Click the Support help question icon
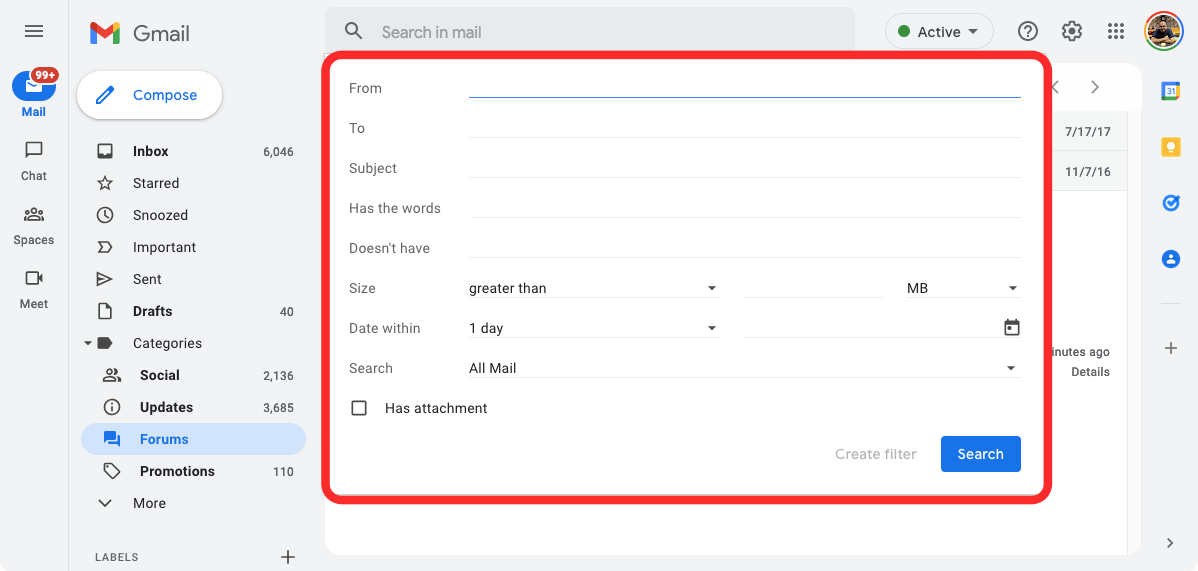 (1028, 31)
